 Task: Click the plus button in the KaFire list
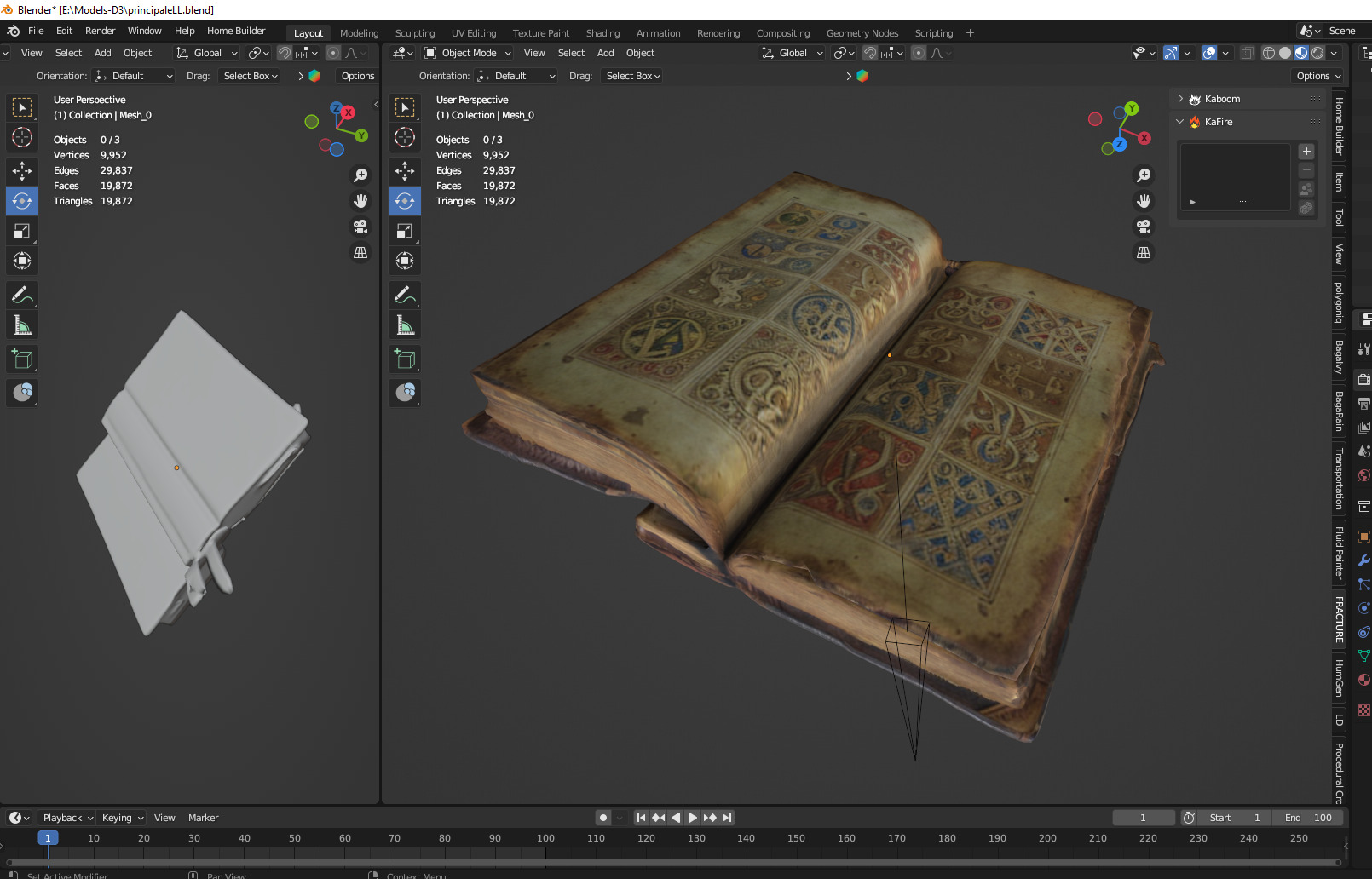click(1306, 152)
